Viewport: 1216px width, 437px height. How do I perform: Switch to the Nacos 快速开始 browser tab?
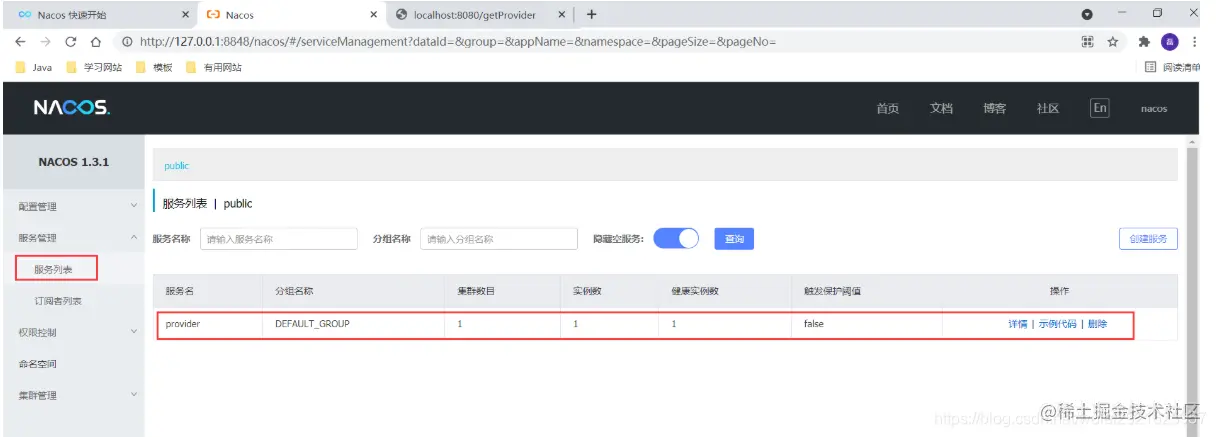(100, 15)
